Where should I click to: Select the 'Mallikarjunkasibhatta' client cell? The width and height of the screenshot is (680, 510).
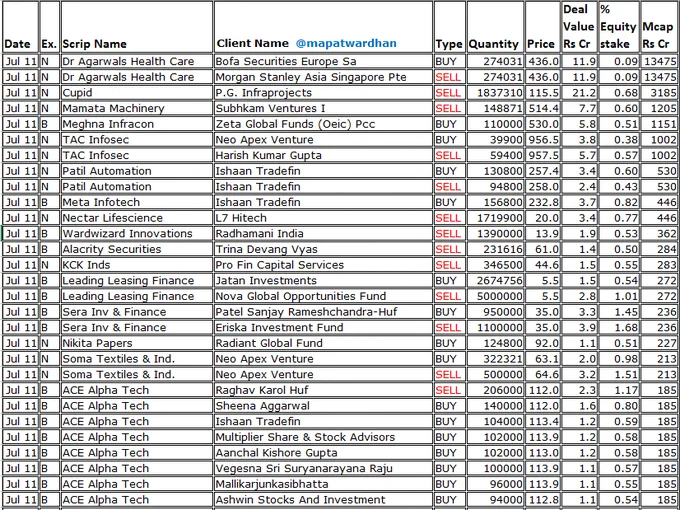[x=323, y=484]
